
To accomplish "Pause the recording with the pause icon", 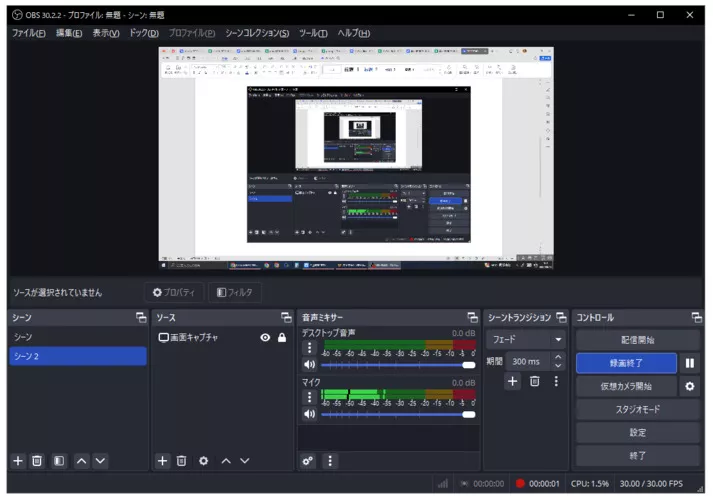I will [689, 363].
